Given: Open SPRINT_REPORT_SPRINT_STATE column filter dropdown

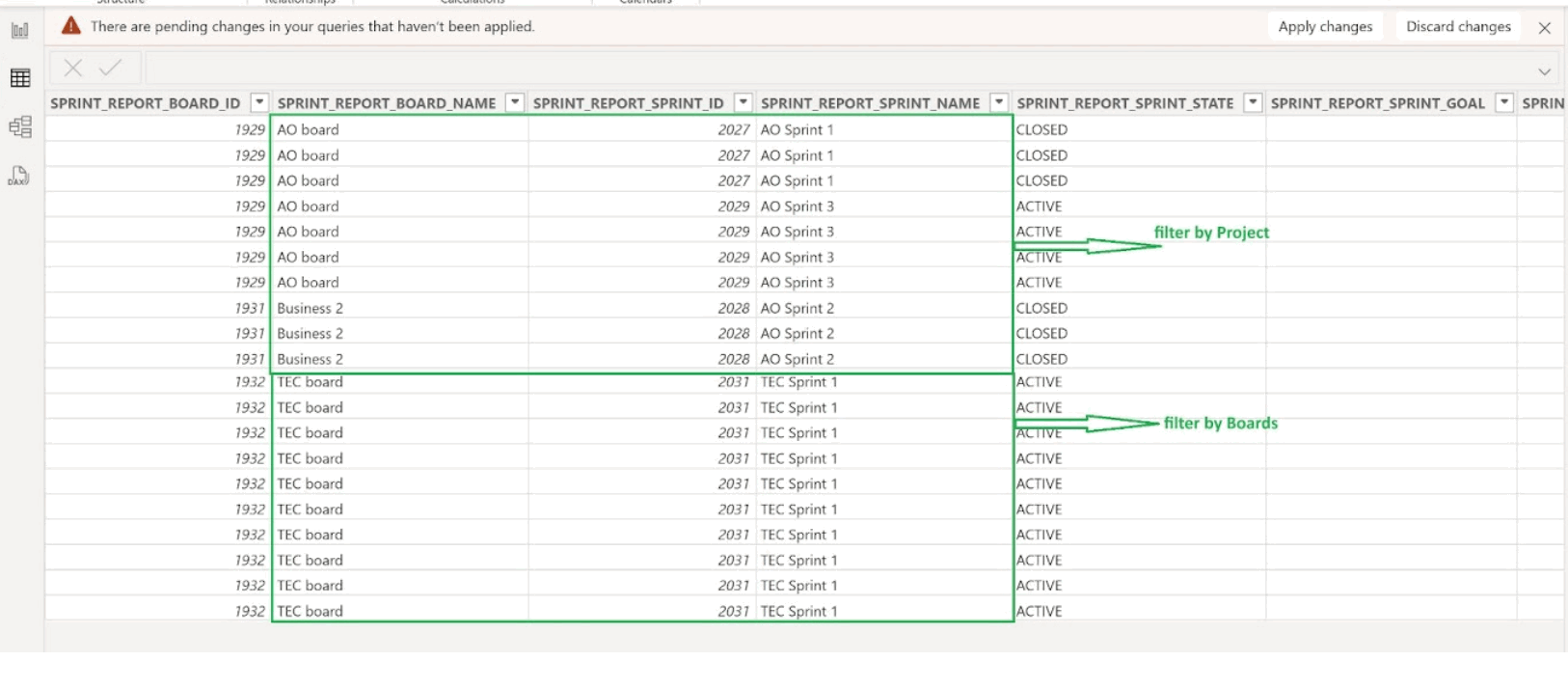Looking at the screenshot, I should (x=1253, y=102).
